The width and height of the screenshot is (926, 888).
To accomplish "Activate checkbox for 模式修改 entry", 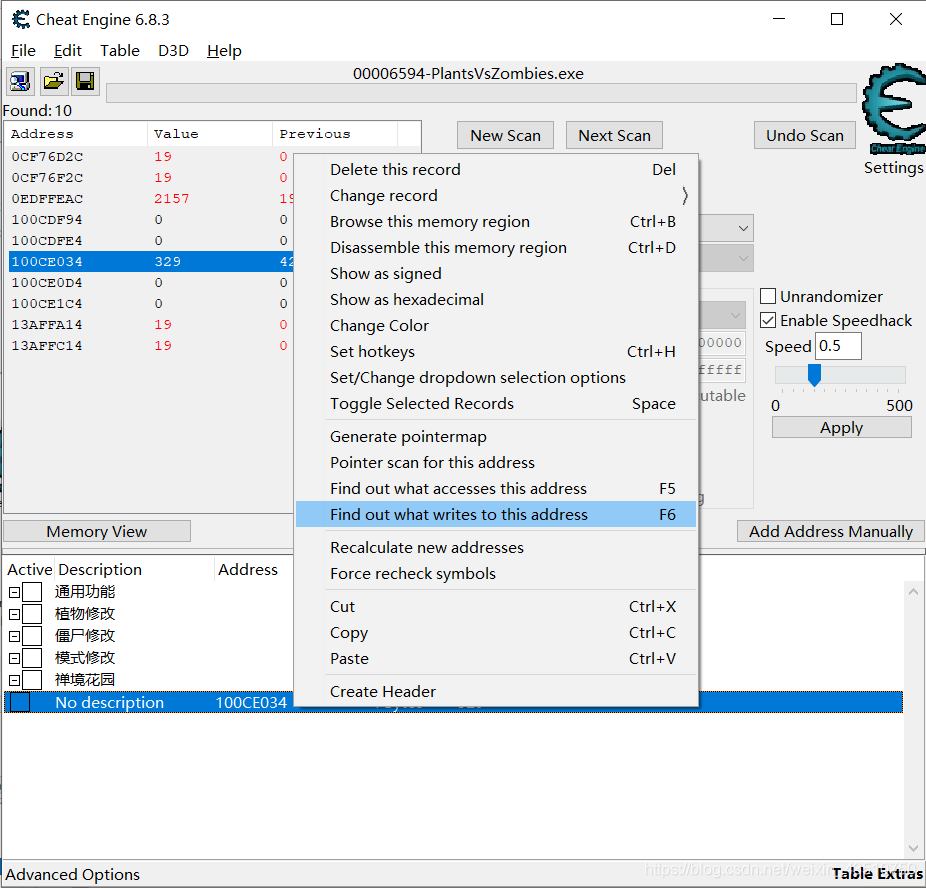I will [32, 658].
